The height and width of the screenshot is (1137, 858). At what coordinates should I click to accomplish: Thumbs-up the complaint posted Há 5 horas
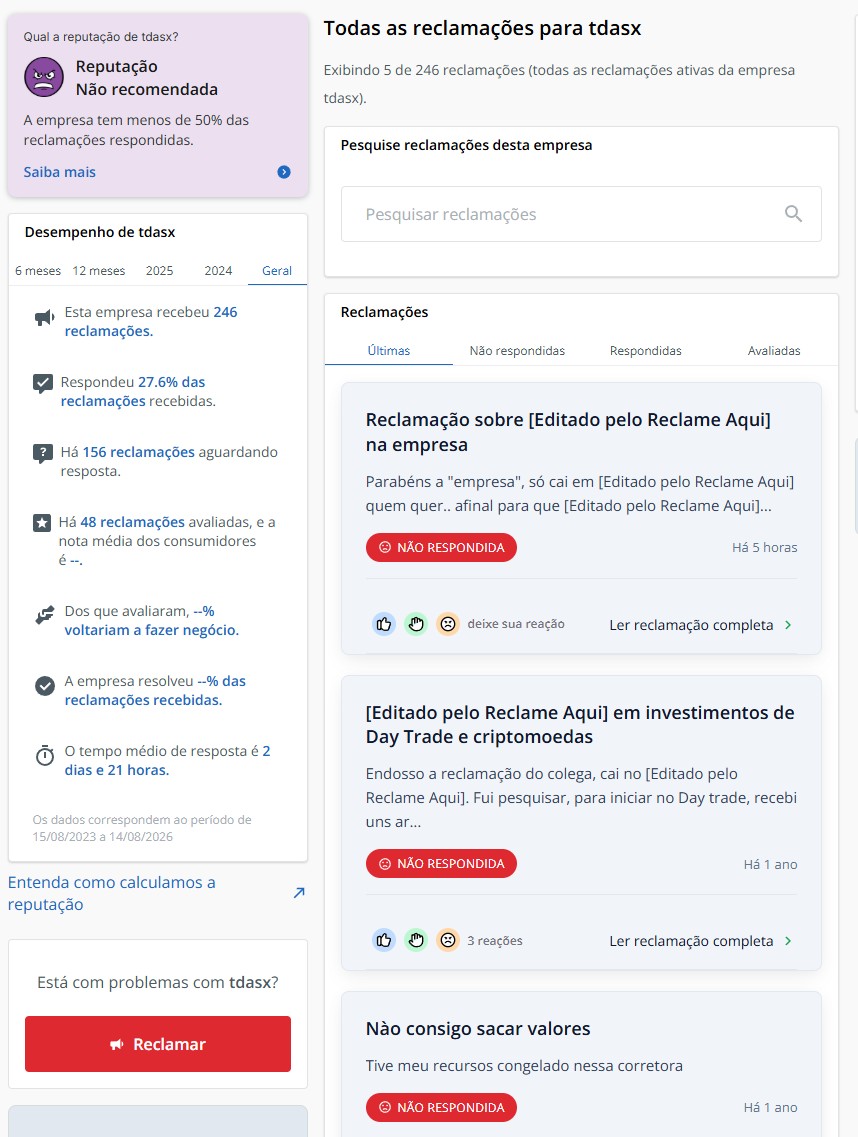coord(384,624)
